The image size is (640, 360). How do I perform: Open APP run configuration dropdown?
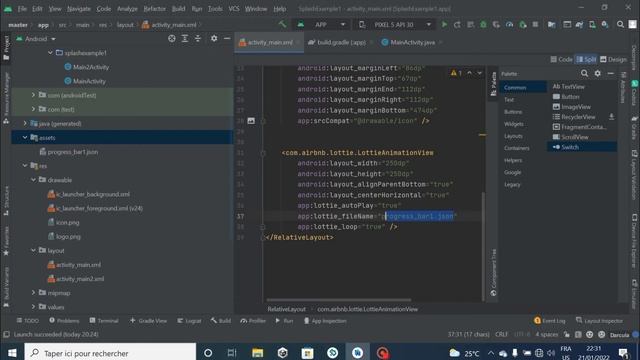click(322, 24)
